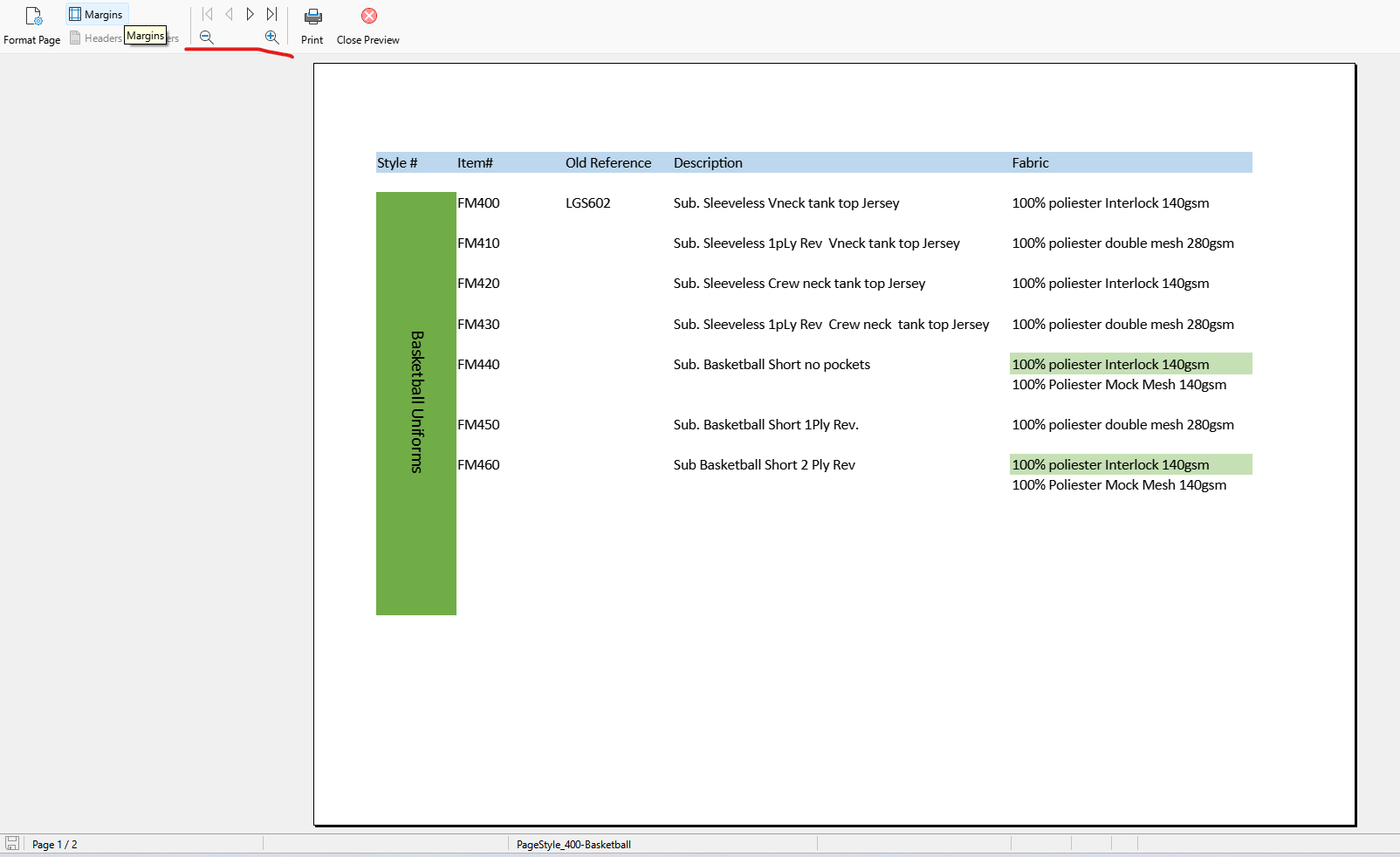Click the Page 1 / 2 status field
This screenshot has width=1400, height=857.
55,844
